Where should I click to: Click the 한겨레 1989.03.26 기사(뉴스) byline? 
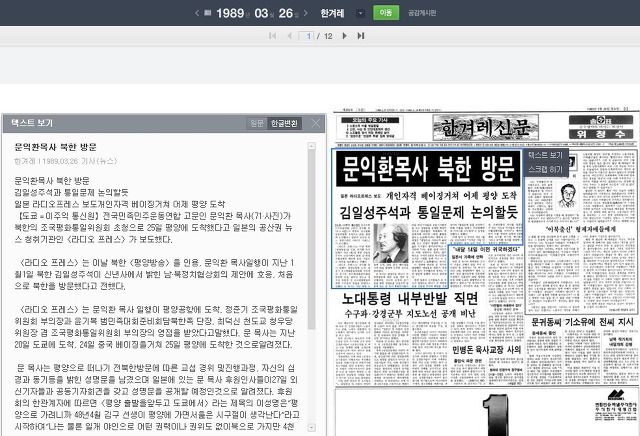66,161
